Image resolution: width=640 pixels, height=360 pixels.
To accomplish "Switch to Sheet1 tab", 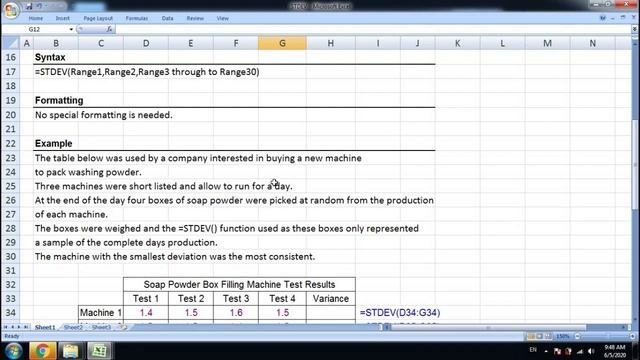I will click(45, 327).
